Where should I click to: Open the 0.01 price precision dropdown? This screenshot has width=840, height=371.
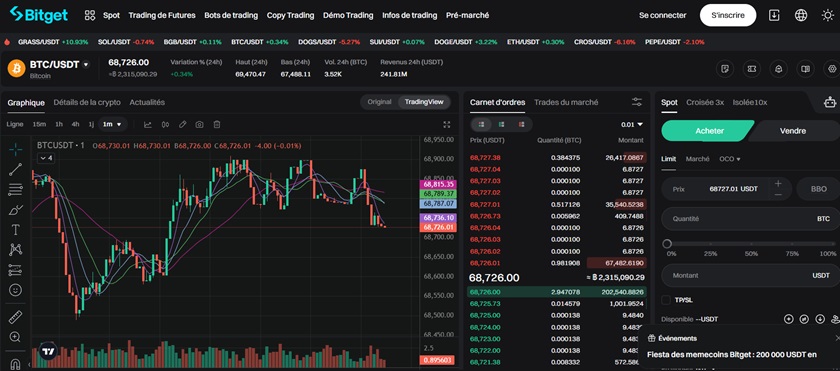click(632, 124)
